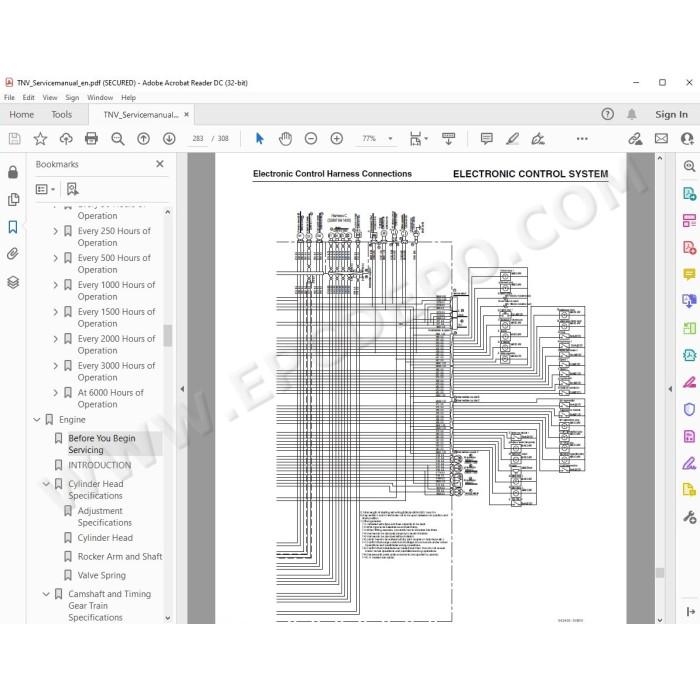The width and height of the screenshot is (700, 700).
Task: Open the Help menu
Action: 129,98
